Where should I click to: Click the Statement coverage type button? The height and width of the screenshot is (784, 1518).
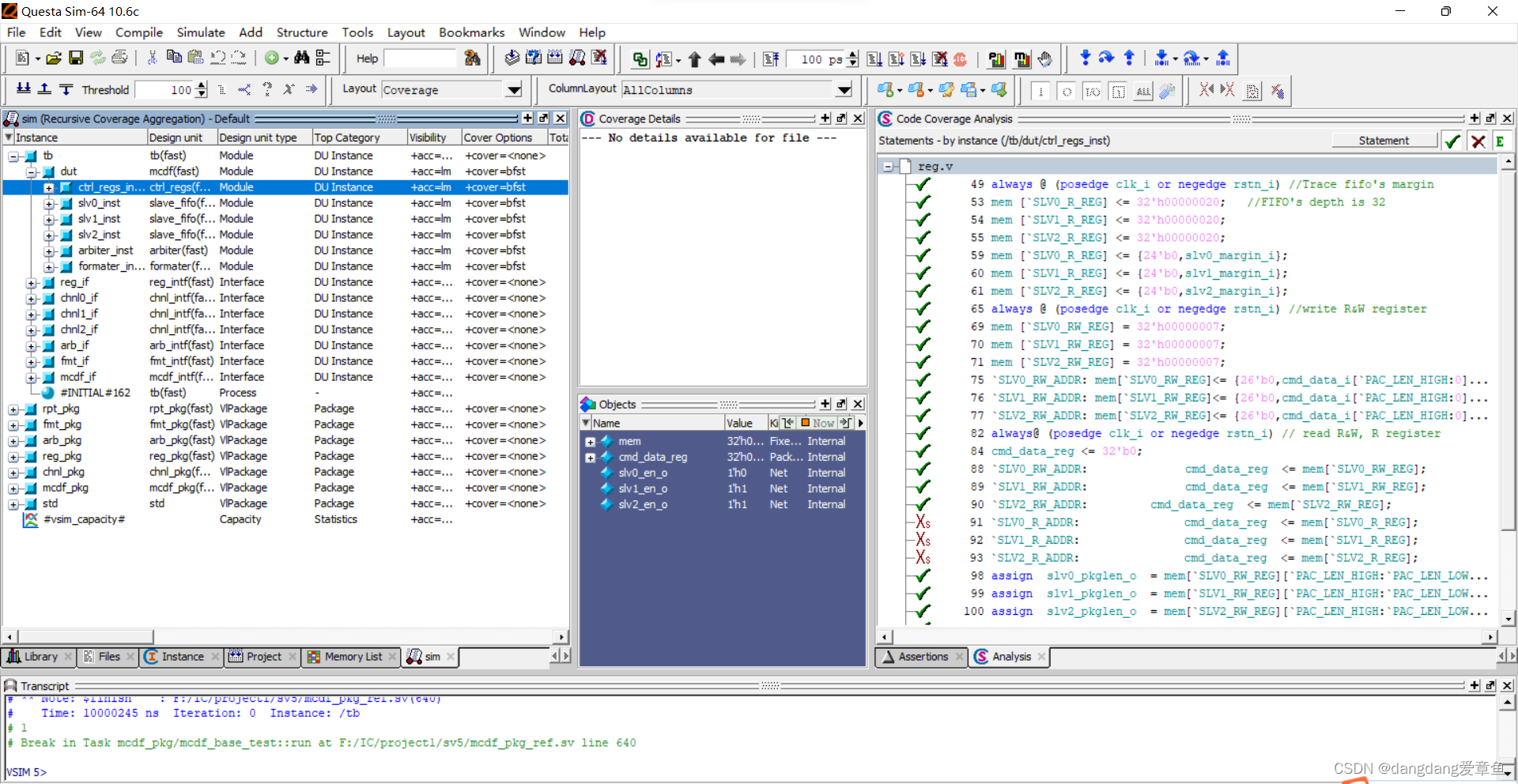pyautogui.click(x=1384, y=141)
